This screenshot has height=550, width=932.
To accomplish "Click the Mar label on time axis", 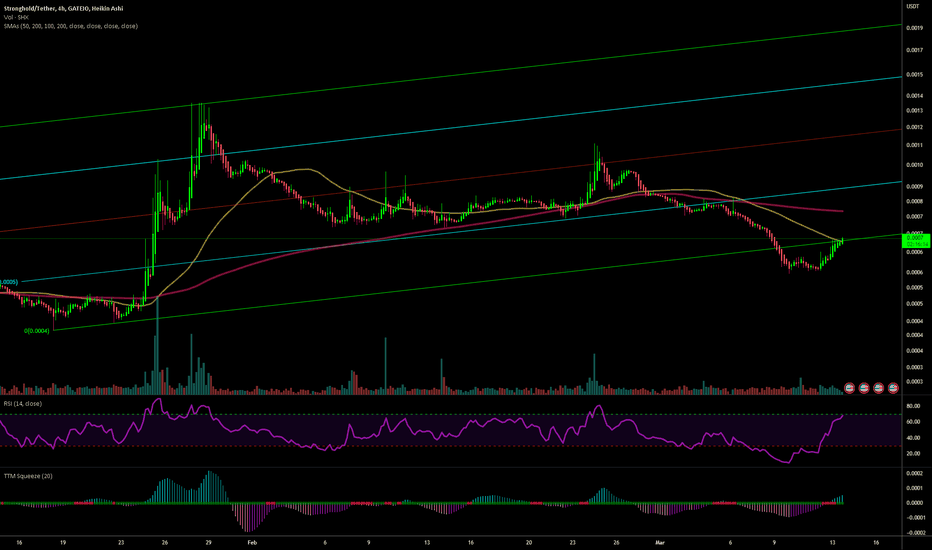I will (x=659, y=542).
